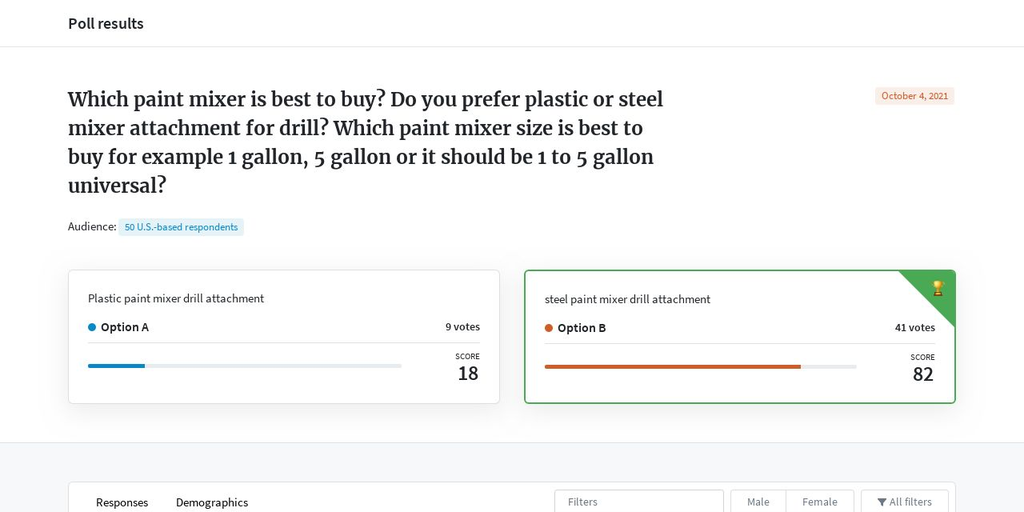Click the winner trophy icon on Option B
The height and width of the screenshot is (512, 1024).
point(938,288)
